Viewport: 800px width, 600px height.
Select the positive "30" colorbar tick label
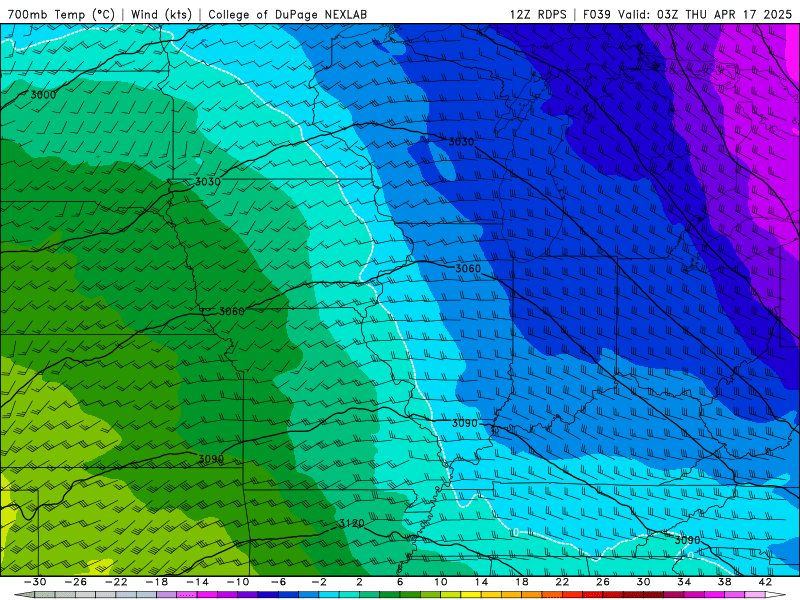(643, 582)
